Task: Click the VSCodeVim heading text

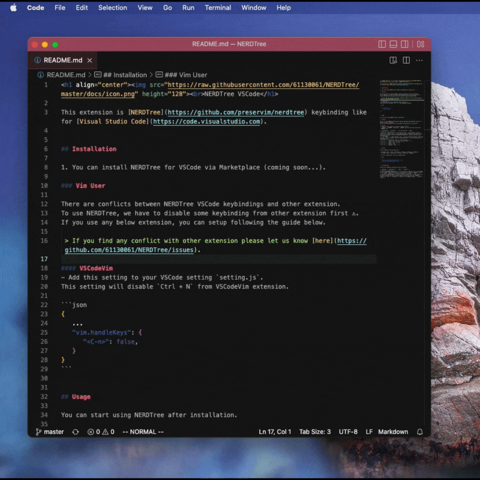Action: [x=96, y=268]
